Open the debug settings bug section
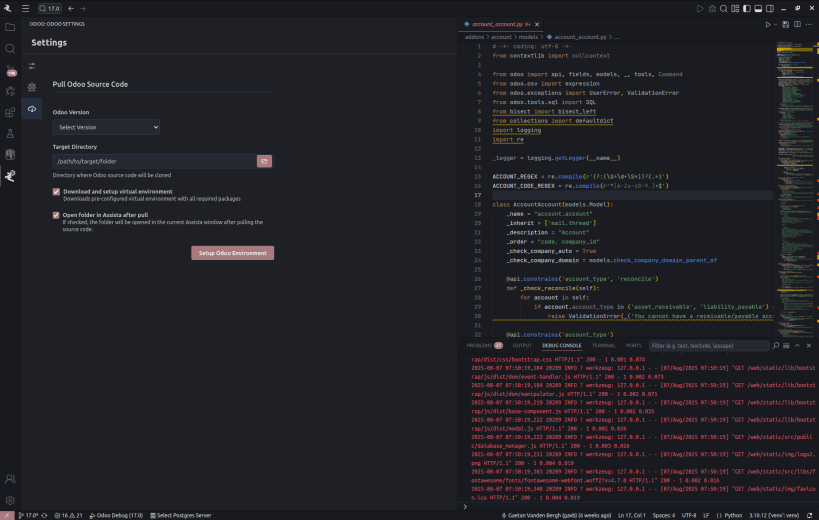819x520 pixels. click(x=32, y=87)
